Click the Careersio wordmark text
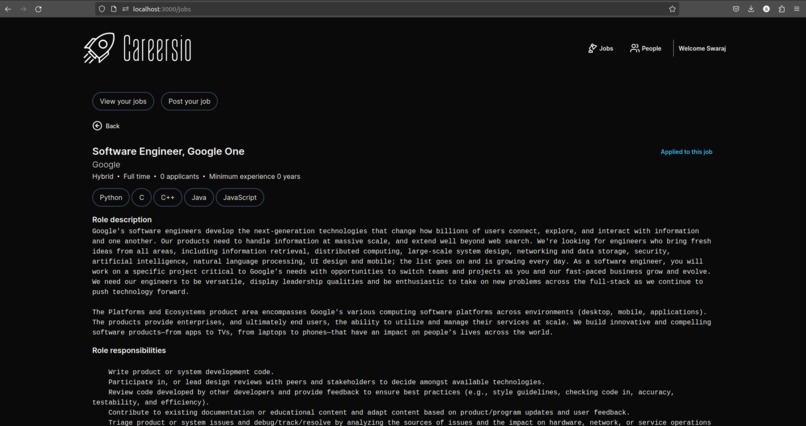Image resolution: width=806 pixels, height=426 pixels. 157,49
